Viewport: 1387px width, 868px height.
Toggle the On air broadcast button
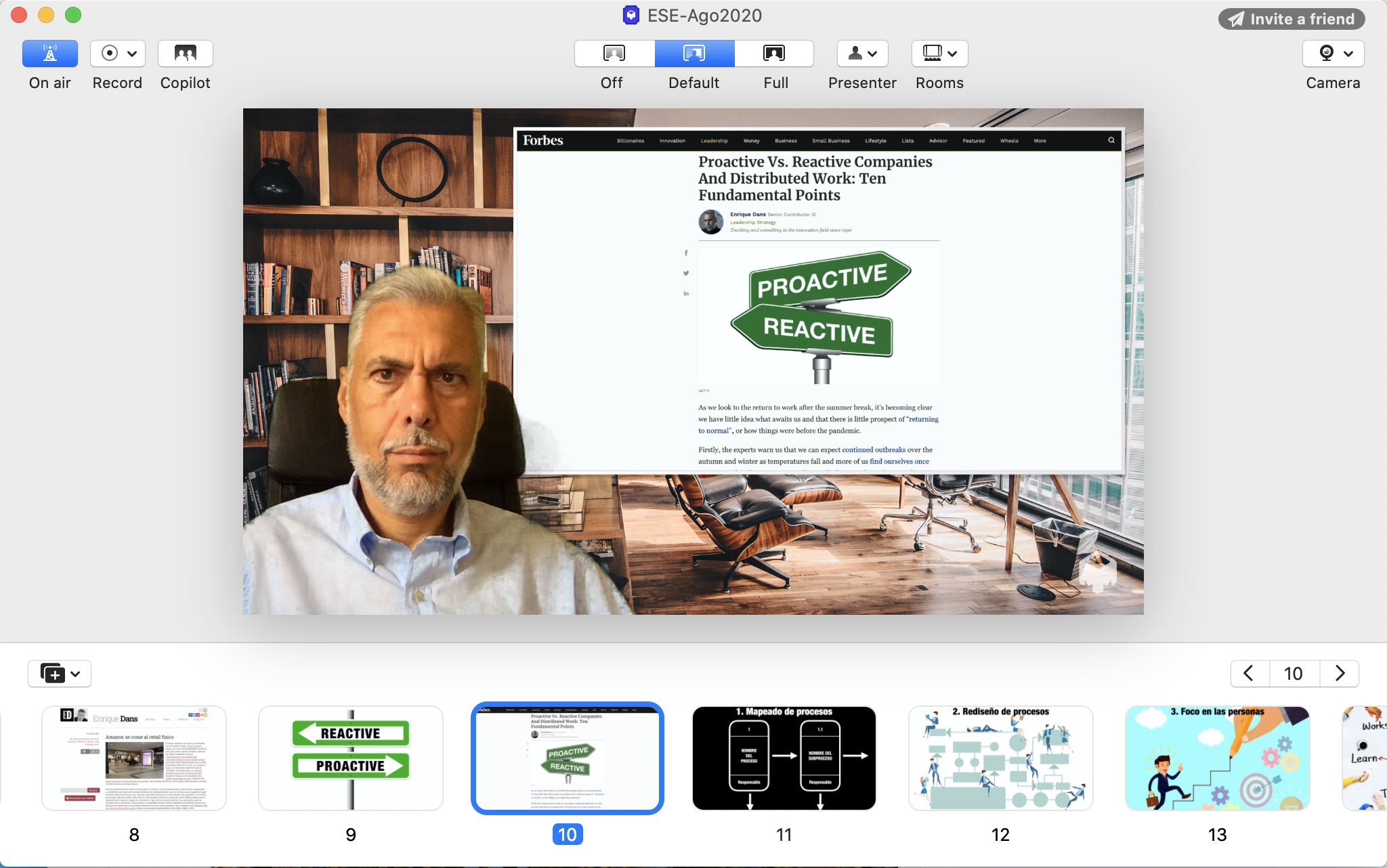pos(49,53)
